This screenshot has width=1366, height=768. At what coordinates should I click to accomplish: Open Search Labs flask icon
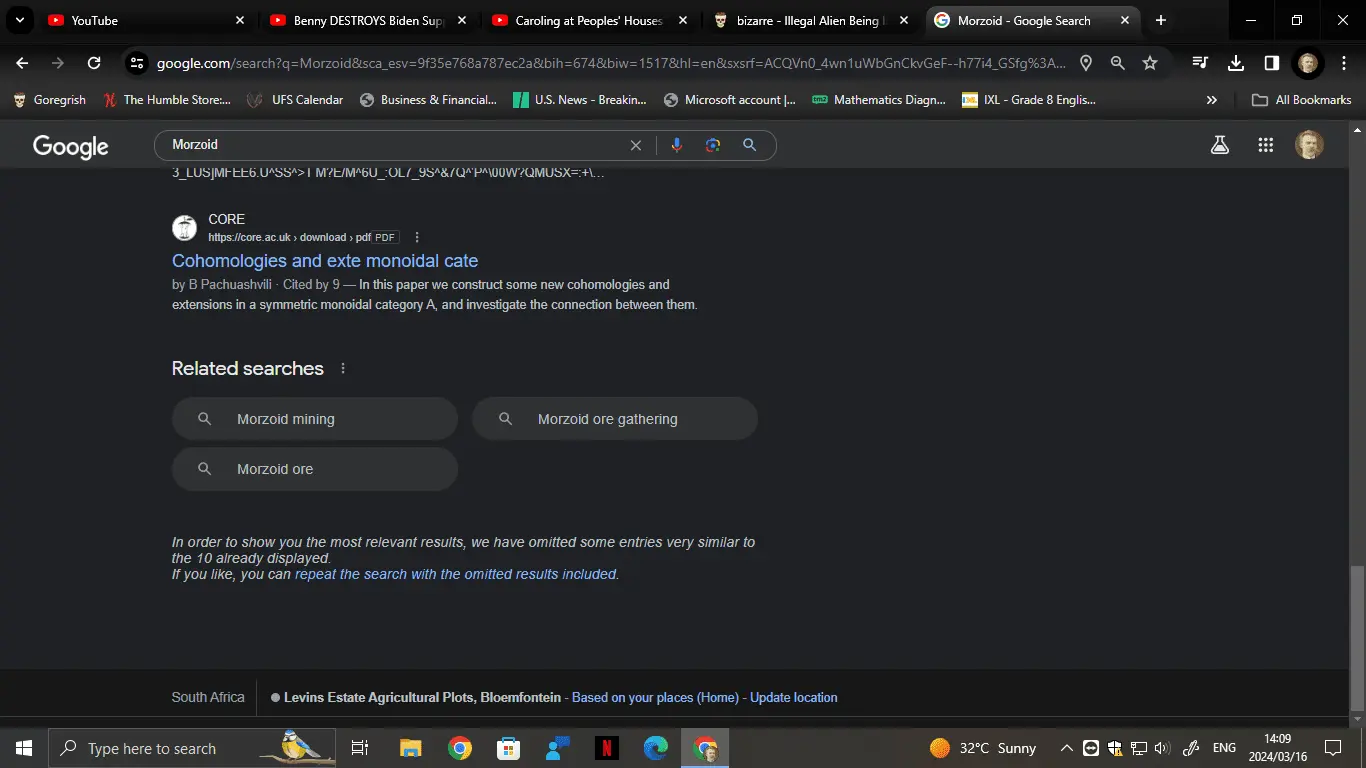[1220, 145]
